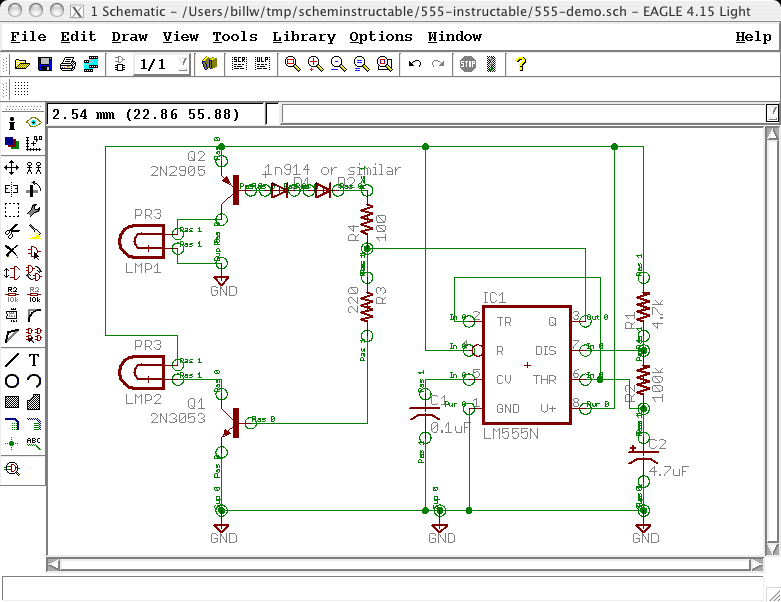Run a script with SCR button
The image size is (781, 602).
(240, 64)
